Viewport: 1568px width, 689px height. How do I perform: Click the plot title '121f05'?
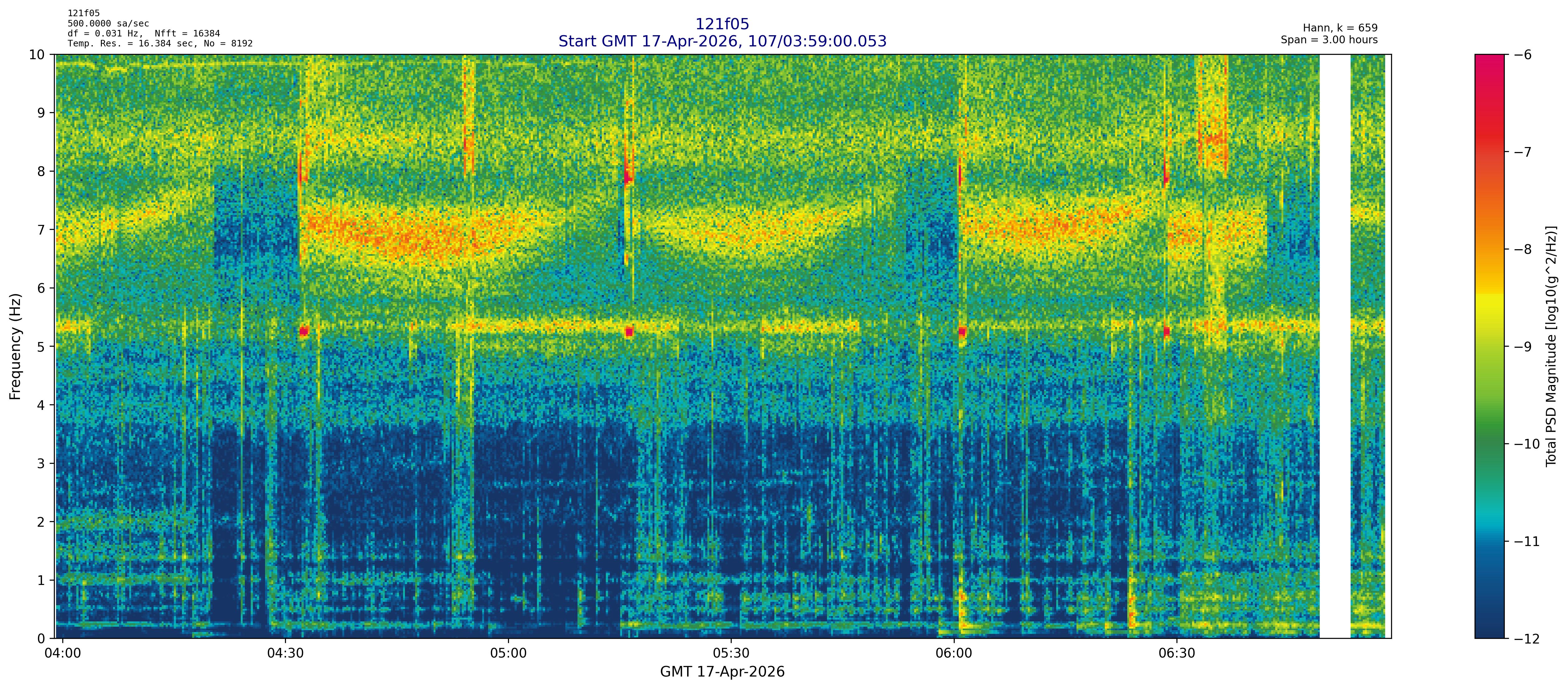722,24
